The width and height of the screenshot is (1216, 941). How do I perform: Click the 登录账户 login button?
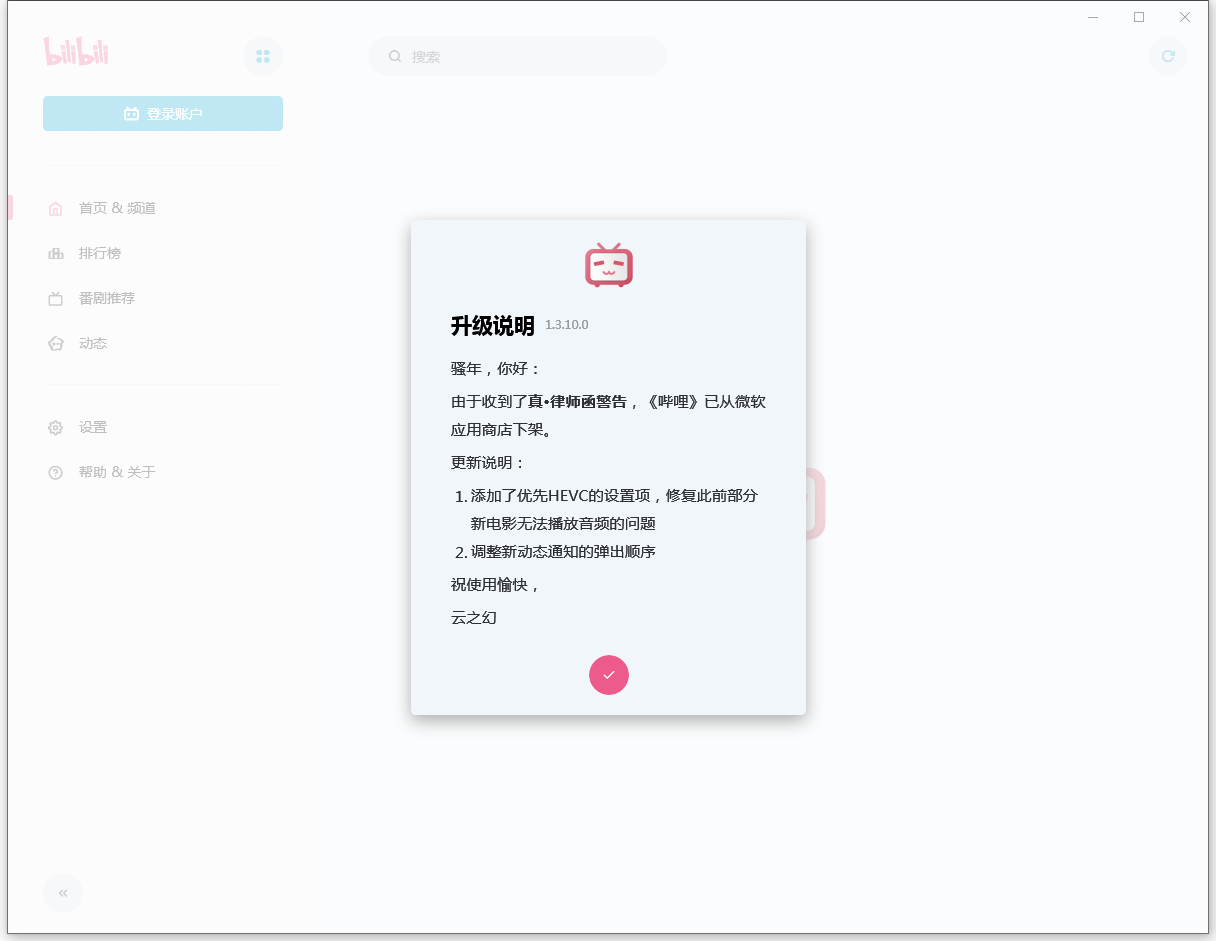point(162,113)
